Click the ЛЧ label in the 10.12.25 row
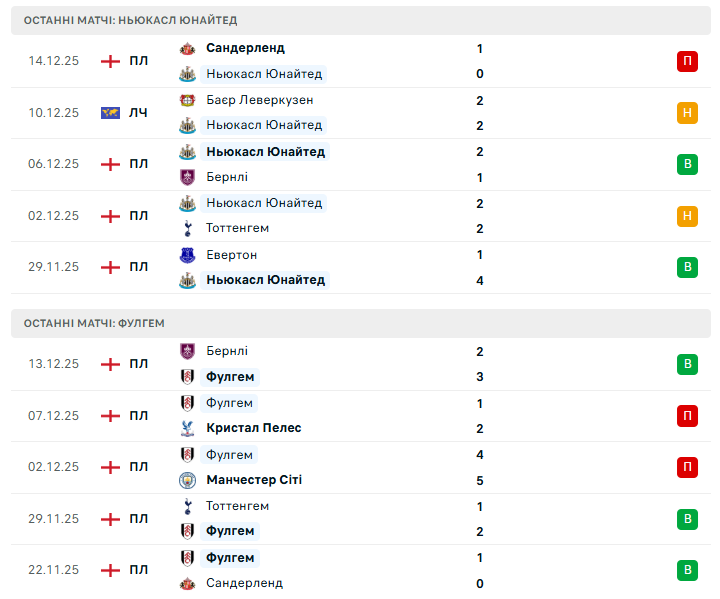 click(x=138, y=113)
